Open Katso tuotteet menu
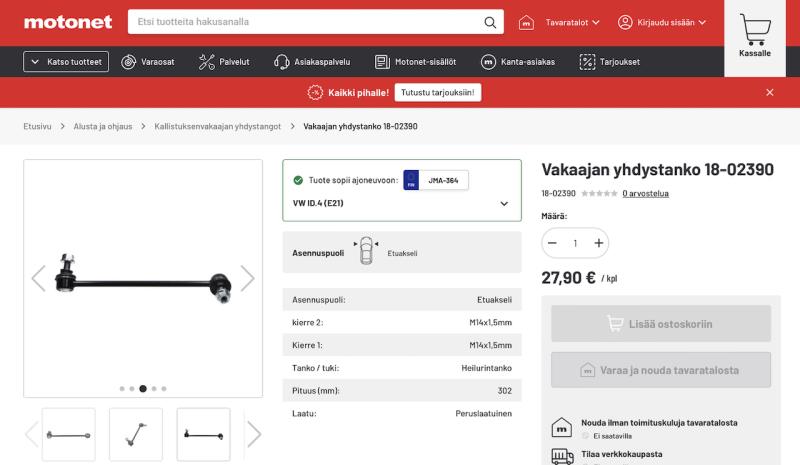 [66, 62]
